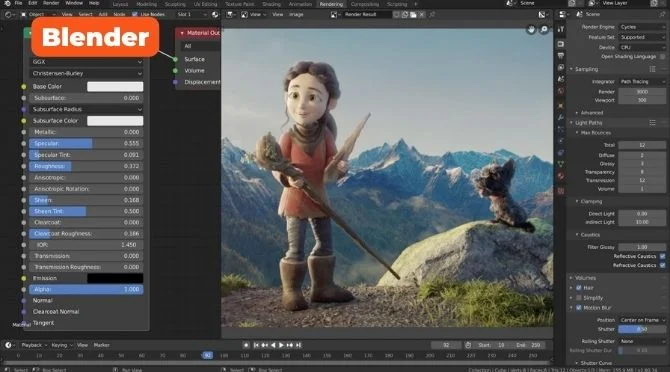Click the Blender logo menu icon
Screen dimensions: 670x372
pyautogui.click(x=7, y=3)
